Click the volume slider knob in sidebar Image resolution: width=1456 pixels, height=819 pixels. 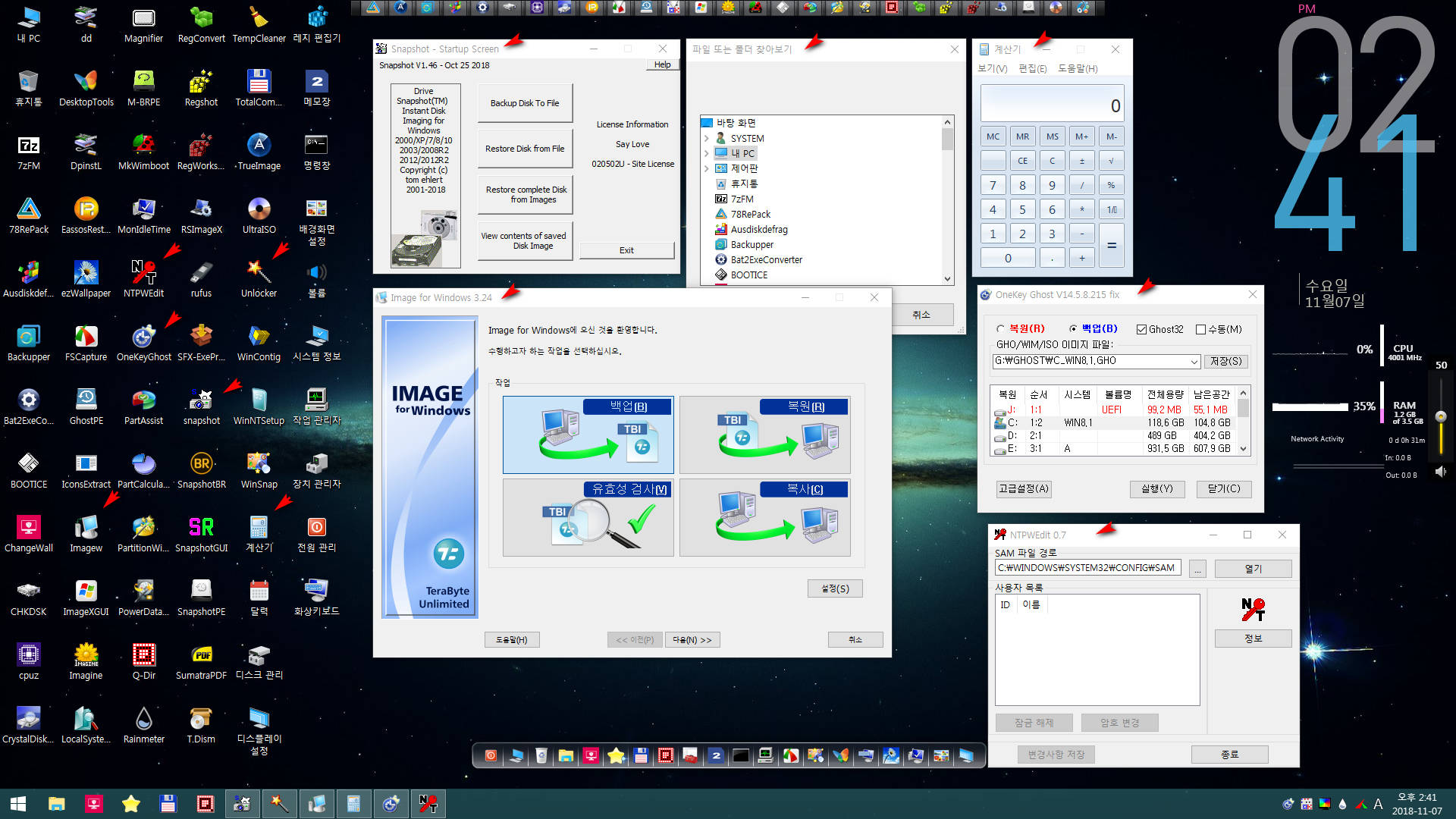tap(1441, 416)
